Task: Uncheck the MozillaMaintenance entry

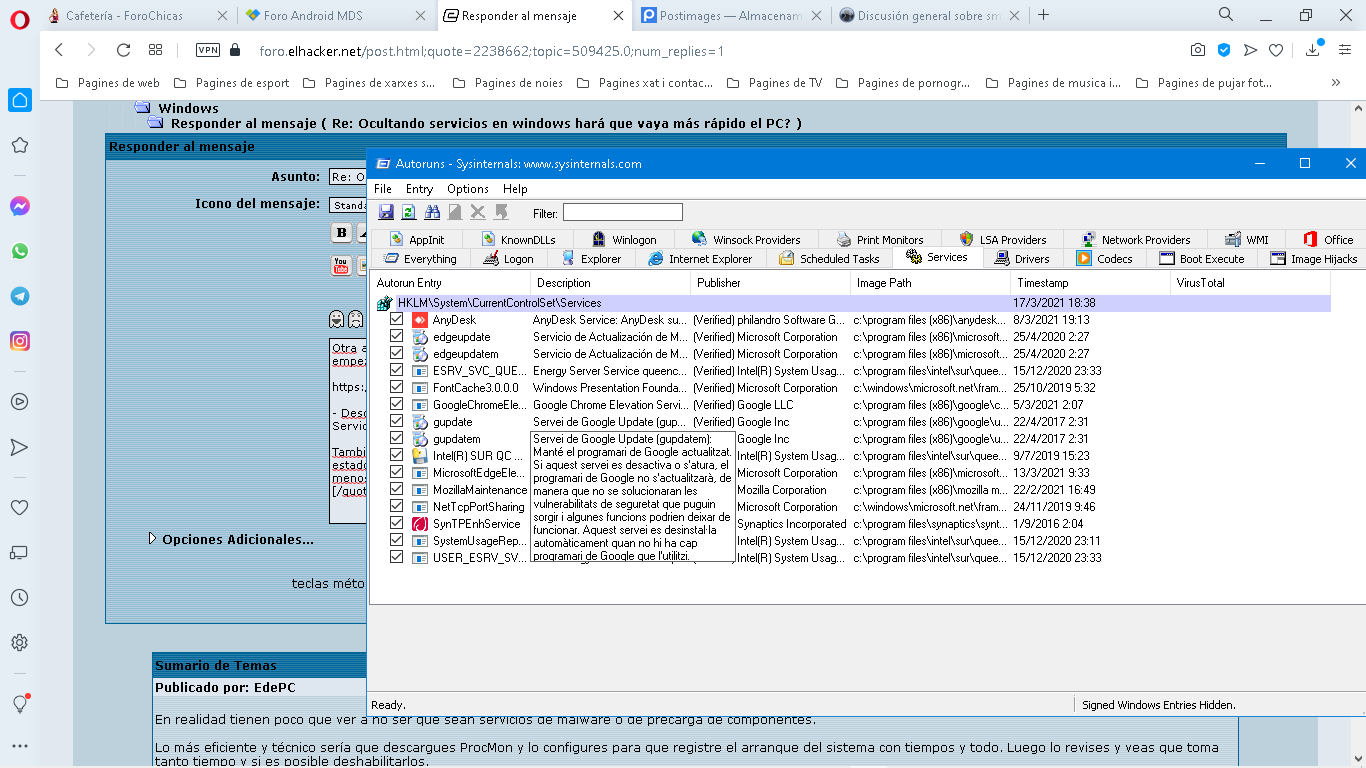Action: (x=396, y=489)
